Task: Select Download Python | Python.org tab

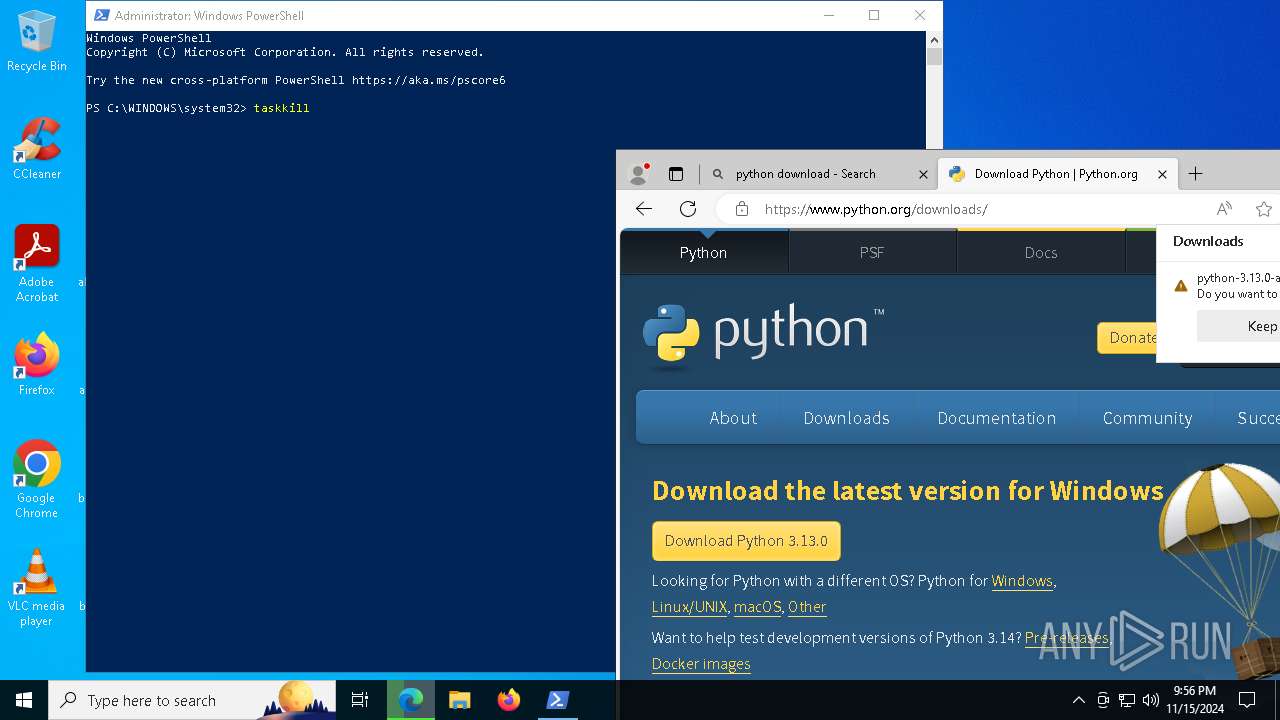Action: 1057,173
